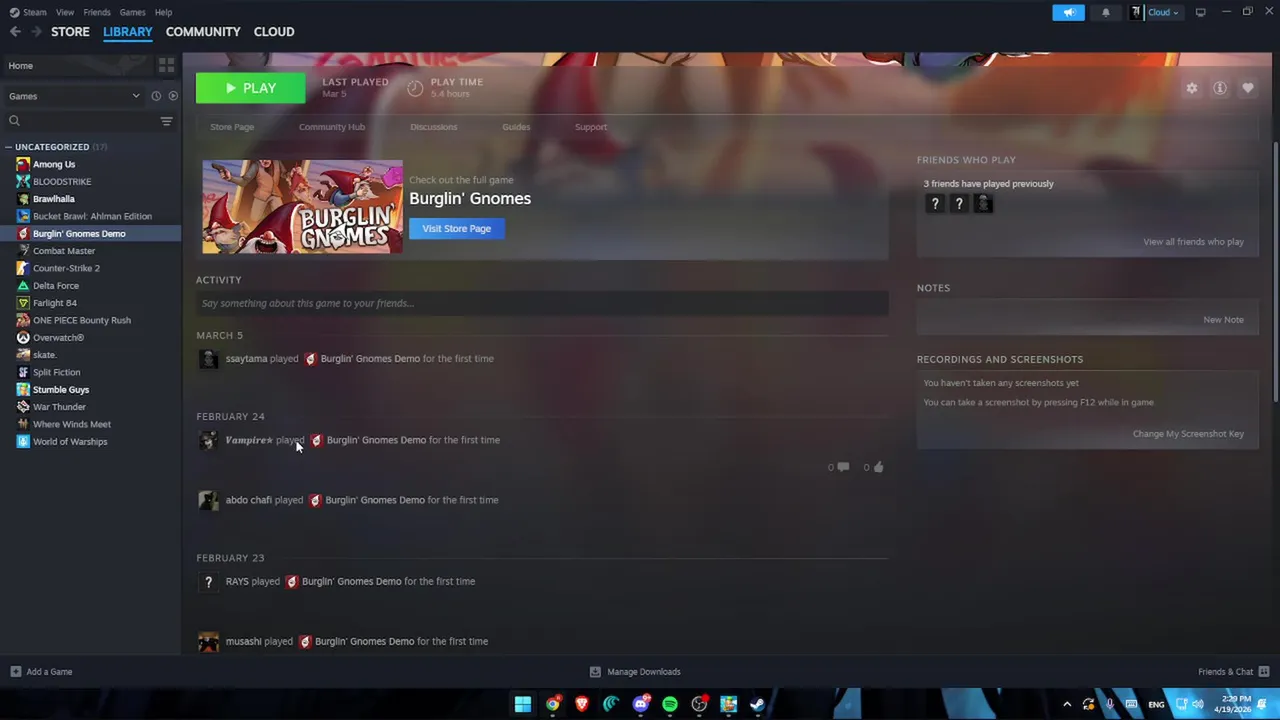This screenshot has width=1280, height=720.
Task: Click the Among Us game icon
Action: click(x=23, y=164)
